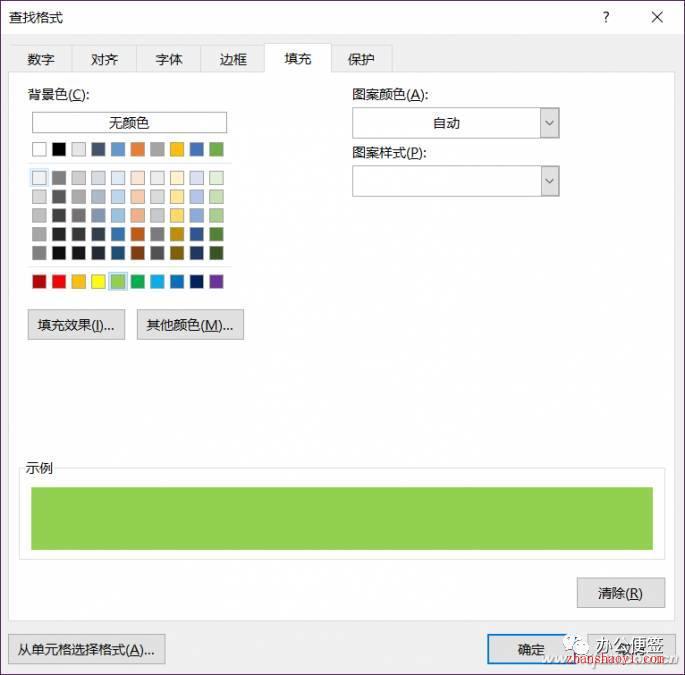The width and height of the screenshot is (685, 675).
Task: Click the 清除 button
Action: (x=620, y=593)
